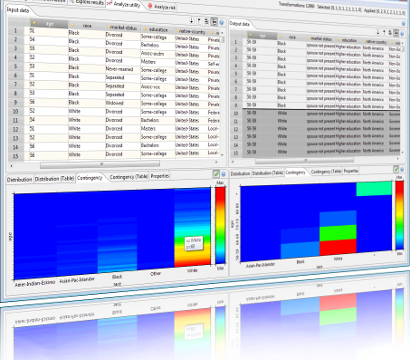Toggle the green checkmark icon in the right contingency panel
Screen dimensions: 410x360
pos(396,169)
